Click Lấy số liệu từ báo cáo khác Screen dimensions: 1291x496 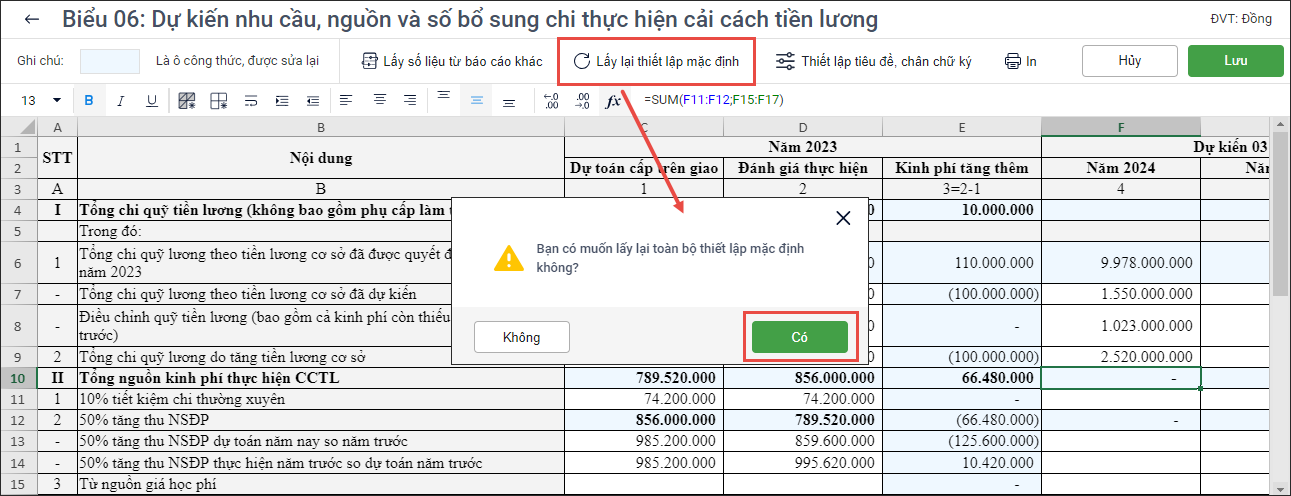click(x=452, y=61)
